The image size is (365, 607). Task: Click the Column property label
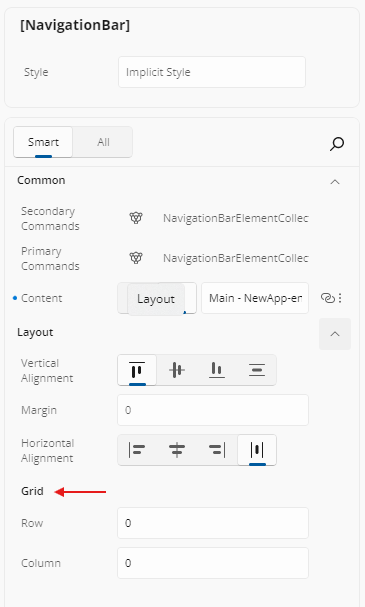tap(41, 563)
